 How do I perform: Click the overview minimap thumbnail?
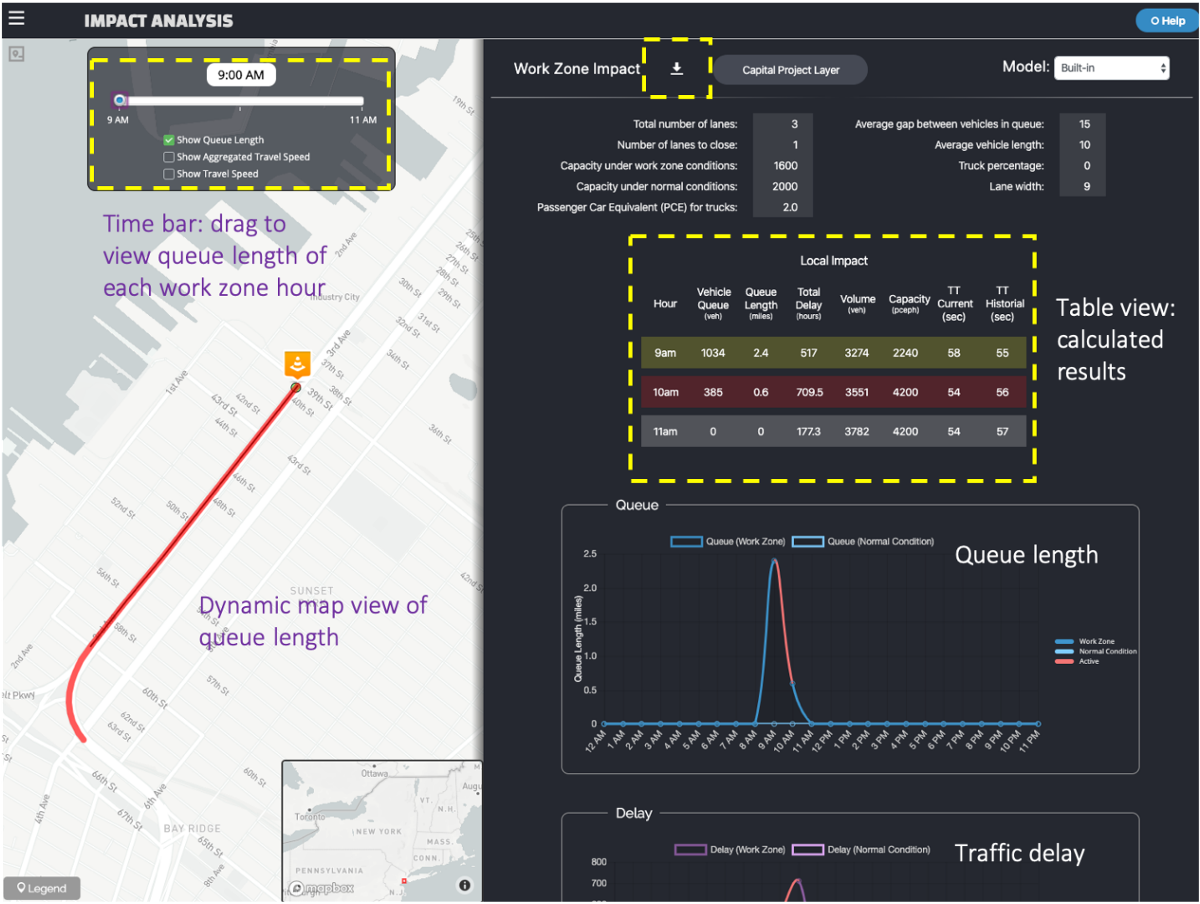381,829
